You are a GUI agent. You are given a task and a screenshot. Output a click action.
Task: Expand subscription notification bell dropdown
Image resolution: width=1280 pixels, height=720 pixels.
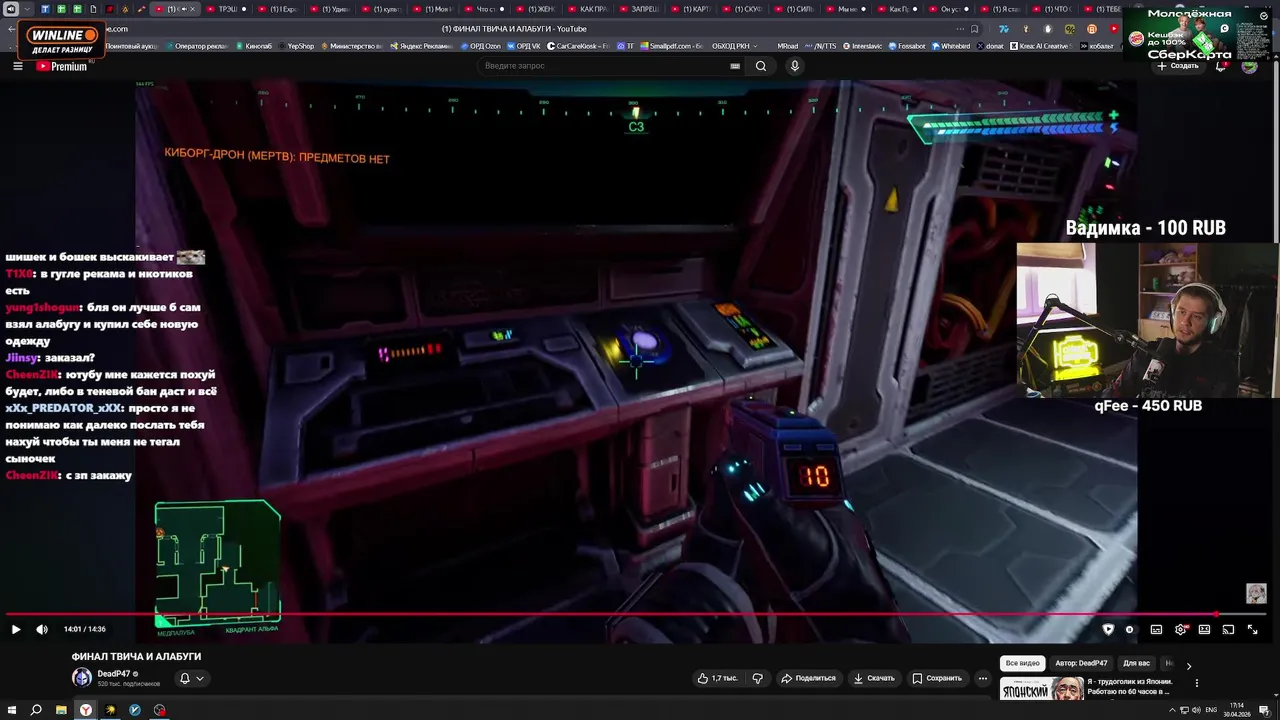[x=192, y=678]
